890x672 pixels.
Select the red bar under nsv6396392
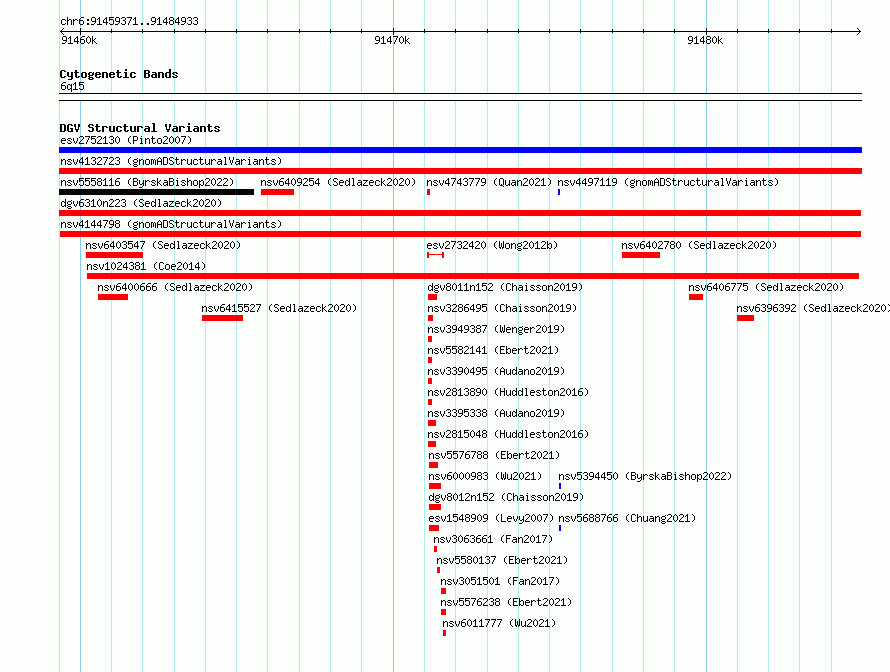[746, 318]
